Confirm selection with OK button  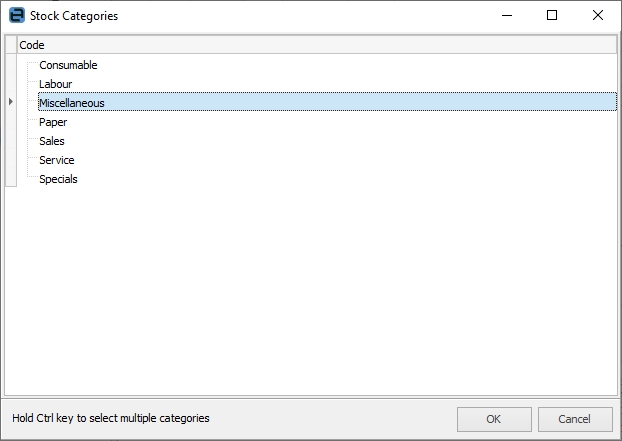coord(494,419)
